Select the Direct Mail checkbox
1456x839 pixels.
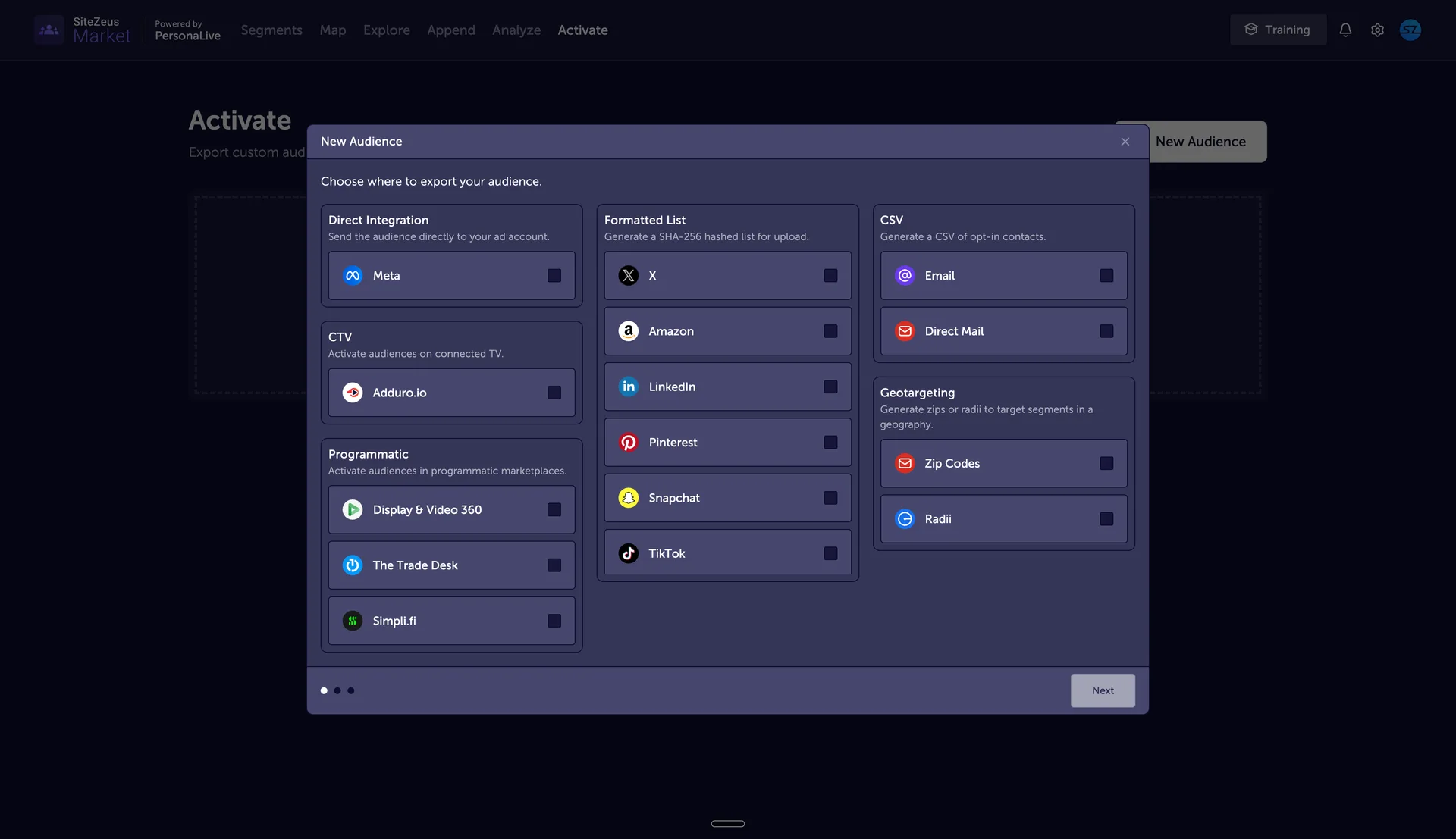(x=1106, y=331)
